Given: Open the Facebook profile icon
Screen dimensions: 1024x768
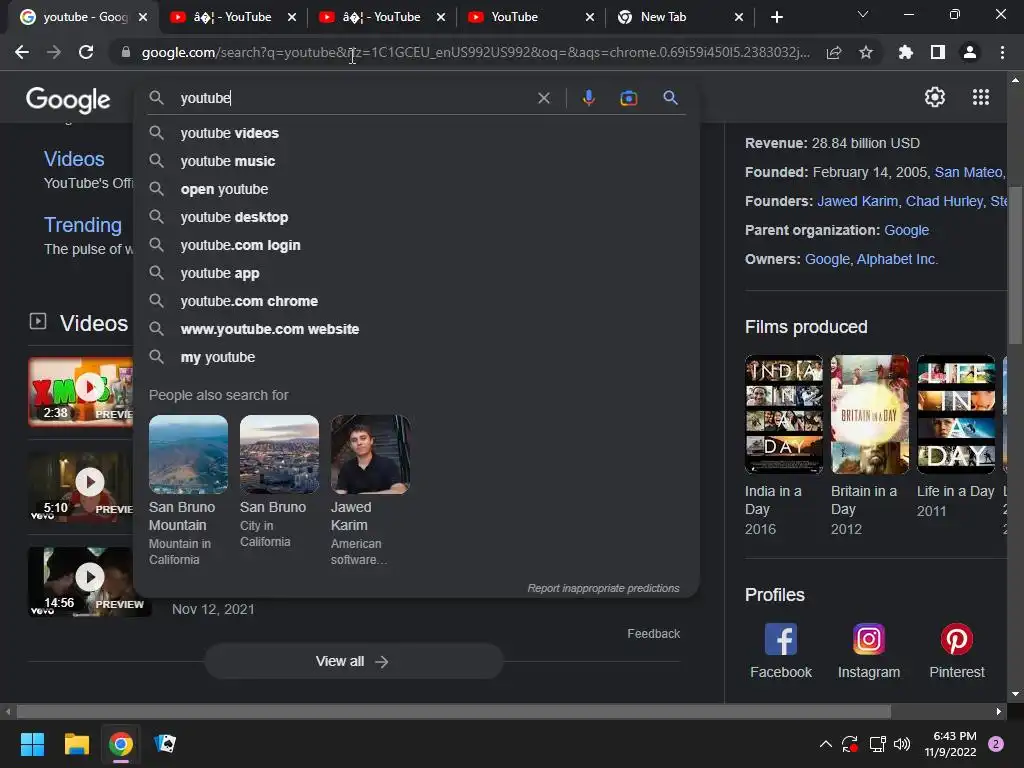Looking at the screenshot, I should (781, 639).
